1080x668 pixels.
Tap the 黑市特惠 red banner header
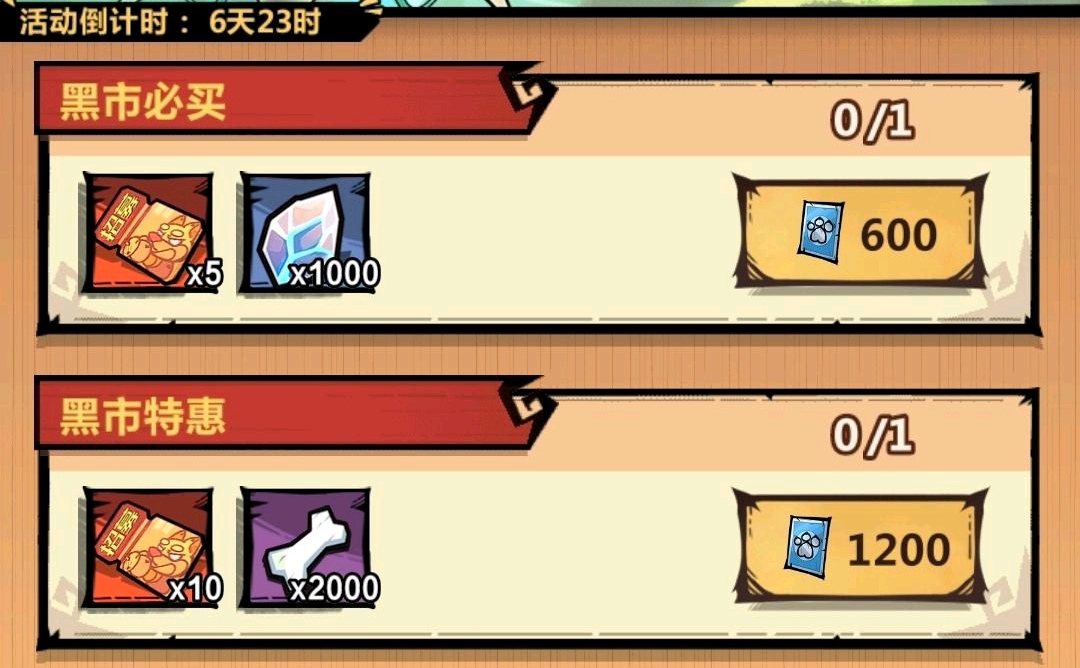point(286,413)
